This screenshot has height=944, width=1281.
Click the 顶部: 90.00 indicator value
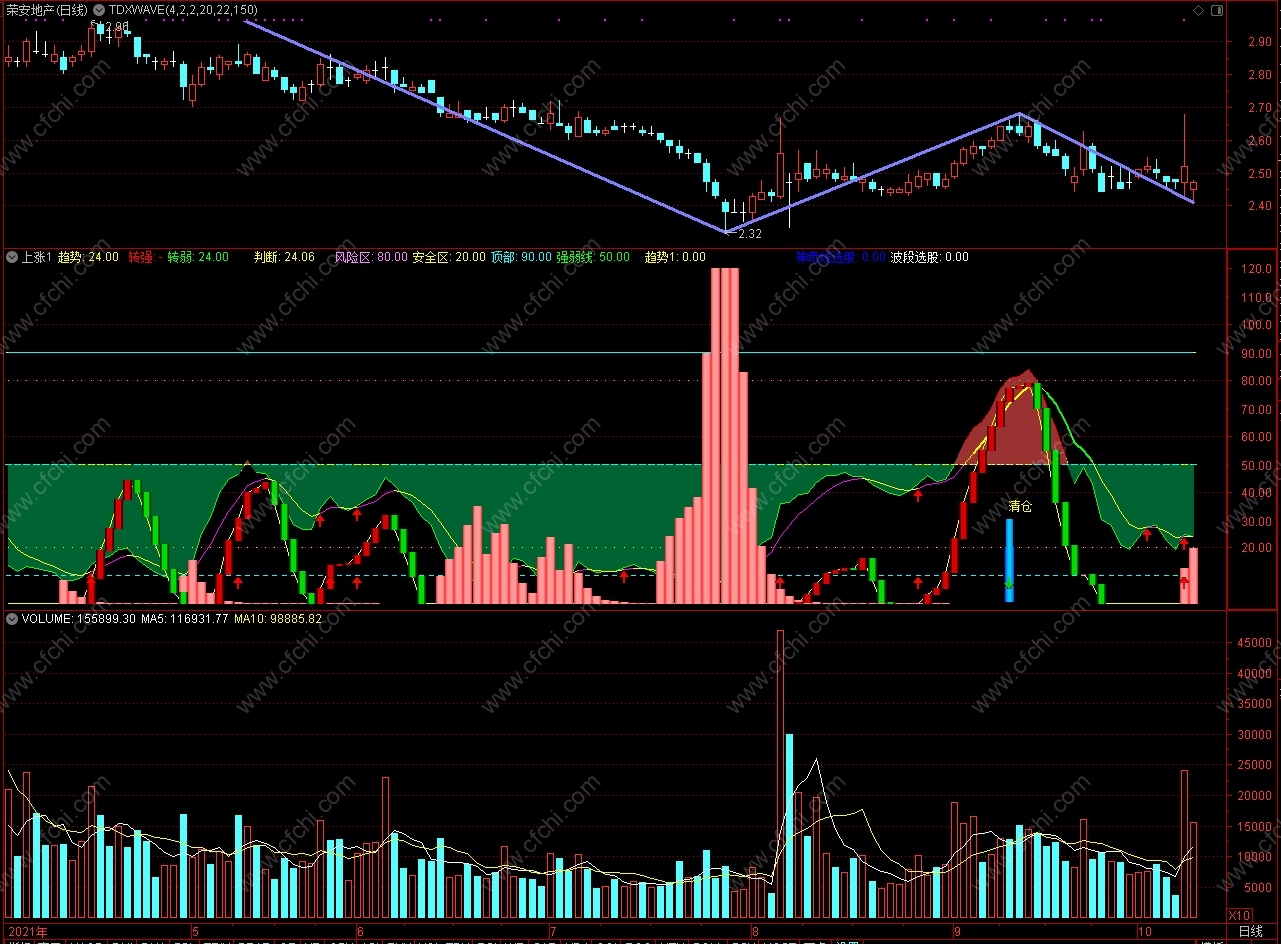point(521,257)
